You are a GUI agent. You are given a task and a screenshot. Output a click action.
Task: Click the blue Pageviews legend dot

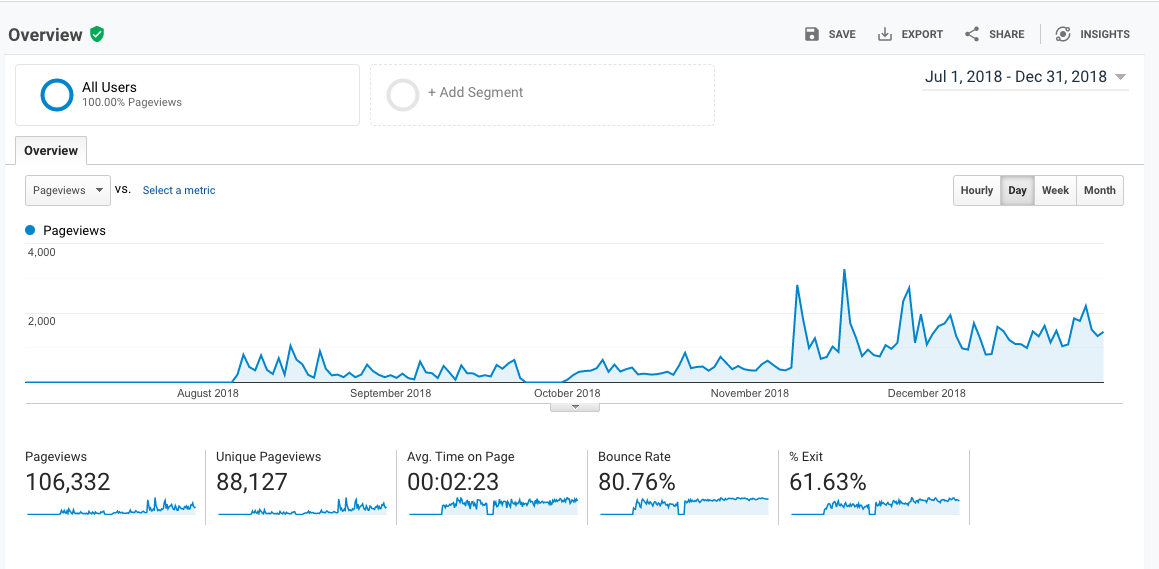pos(30,231)
